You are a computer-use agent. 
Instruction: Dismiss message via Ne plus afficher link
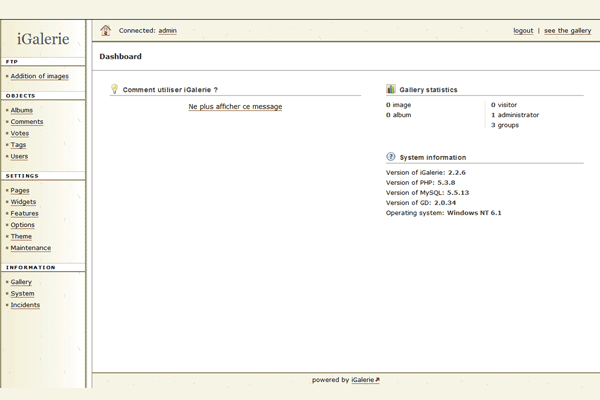(235, 106)
